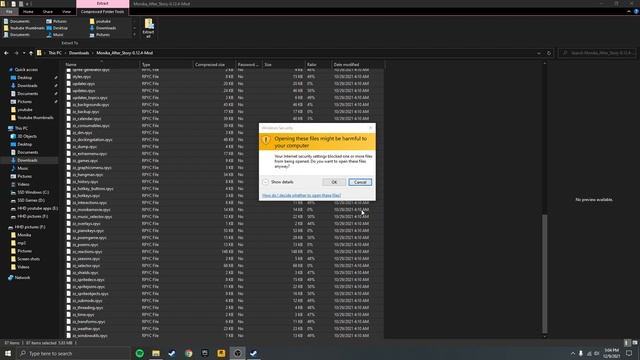Click Downloads in the address breadcrumb
This screenshot has height=360, width=640.
coord(79,53)
